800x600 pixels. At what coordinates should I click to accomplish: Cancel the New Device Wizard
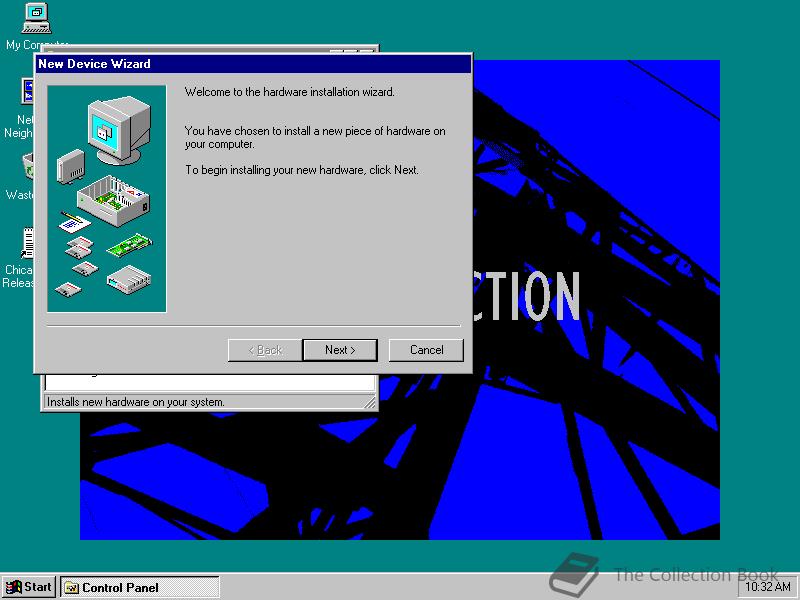pyautogui.click(x=426, y=350)
